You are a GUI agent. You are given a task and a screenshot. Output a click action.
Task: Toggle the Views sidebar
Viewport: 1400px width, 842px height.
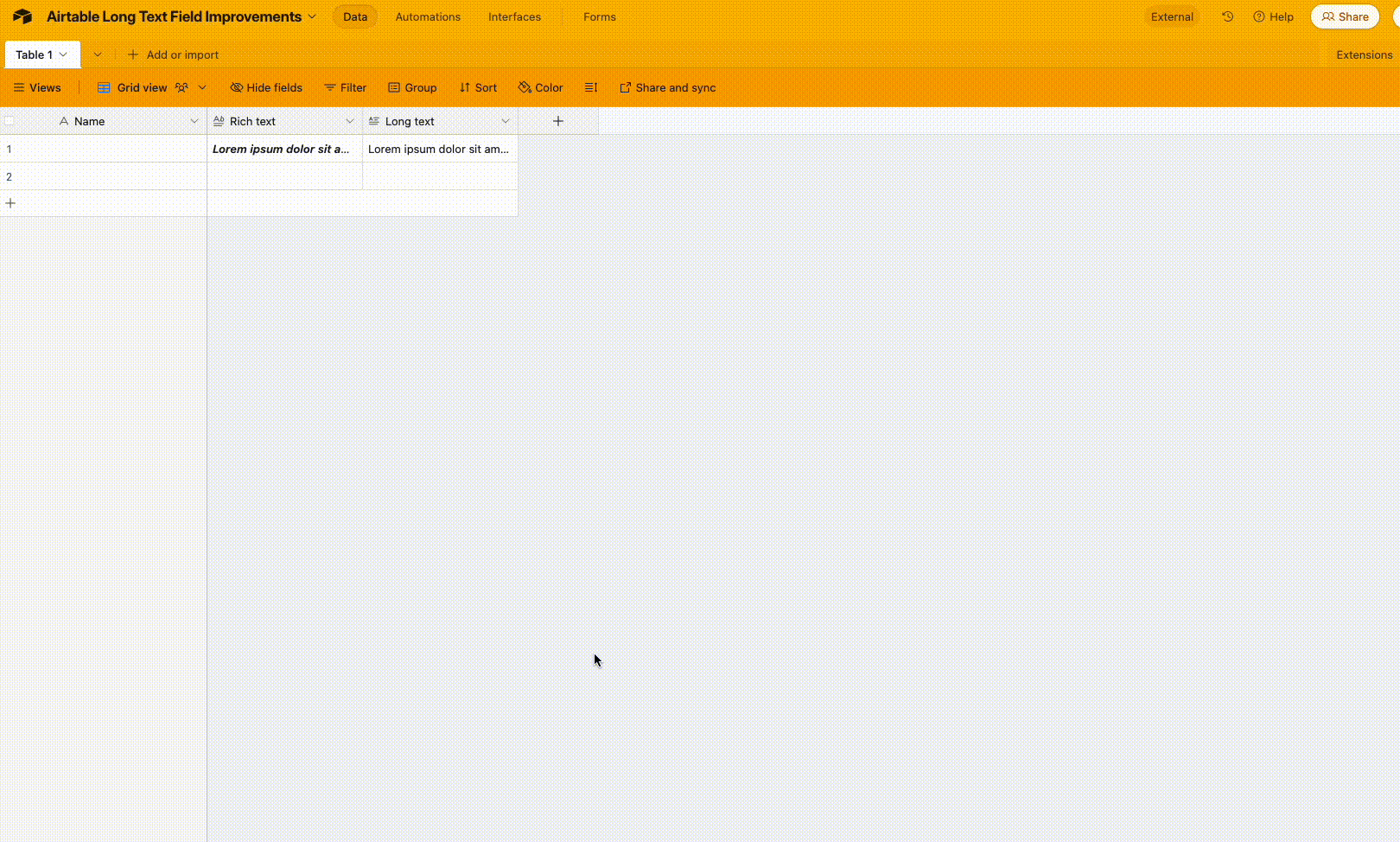[x=37, y=87]
